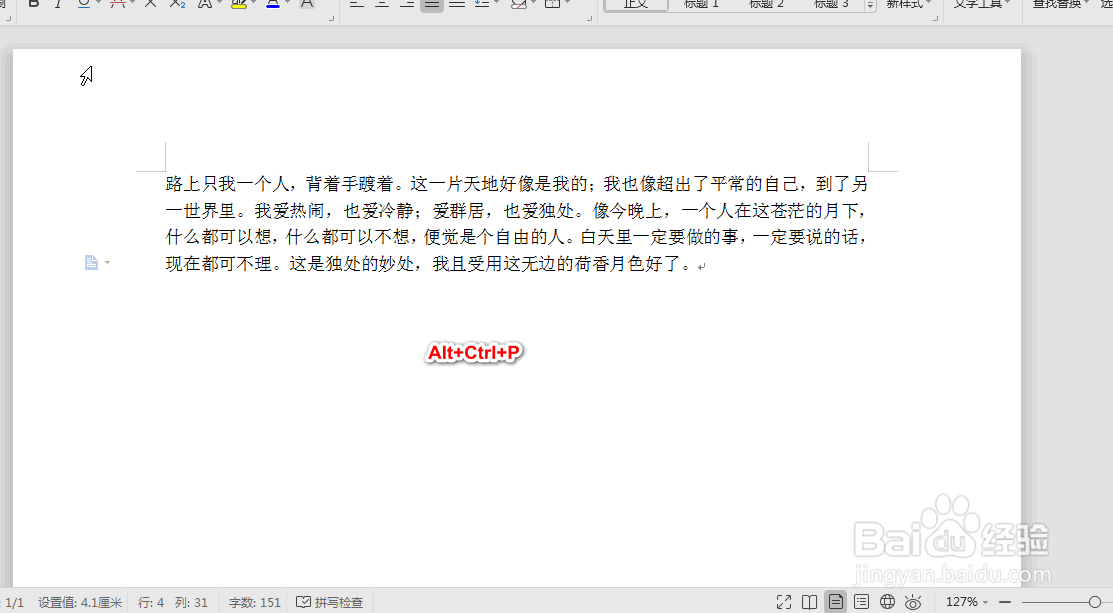Switch to web layout view
This screenshot has height=613, width=1113.
pyautogui.click(x=887, y=602)
